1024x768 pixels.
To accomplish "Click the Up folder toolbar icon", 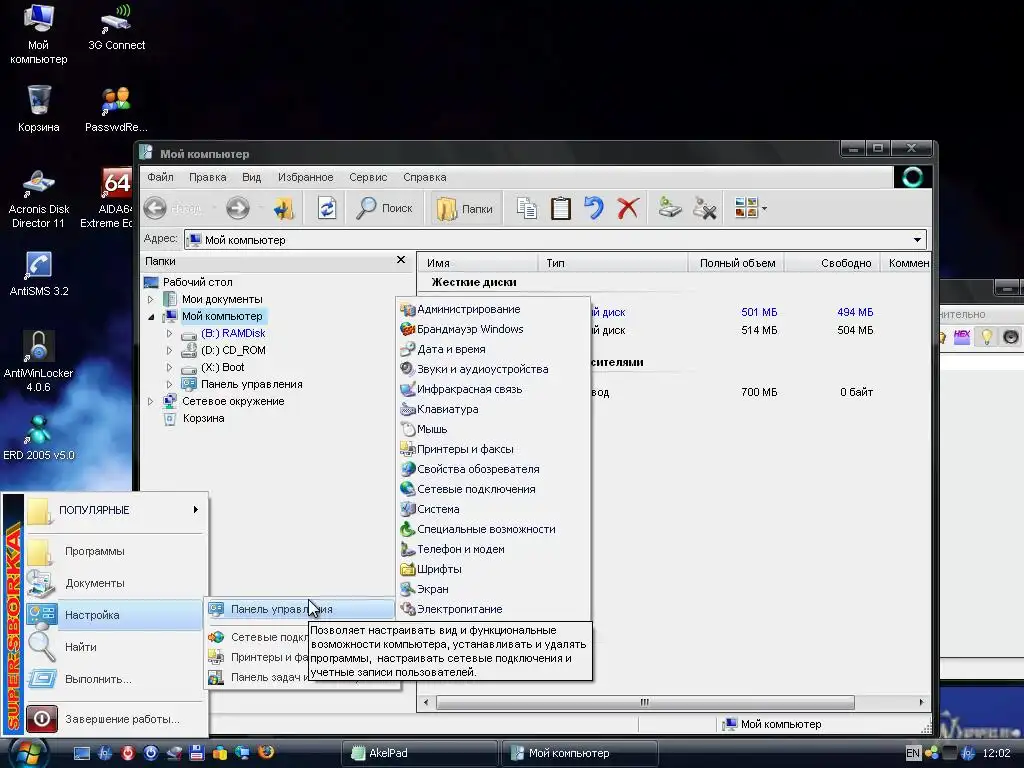I will (284, 209).
